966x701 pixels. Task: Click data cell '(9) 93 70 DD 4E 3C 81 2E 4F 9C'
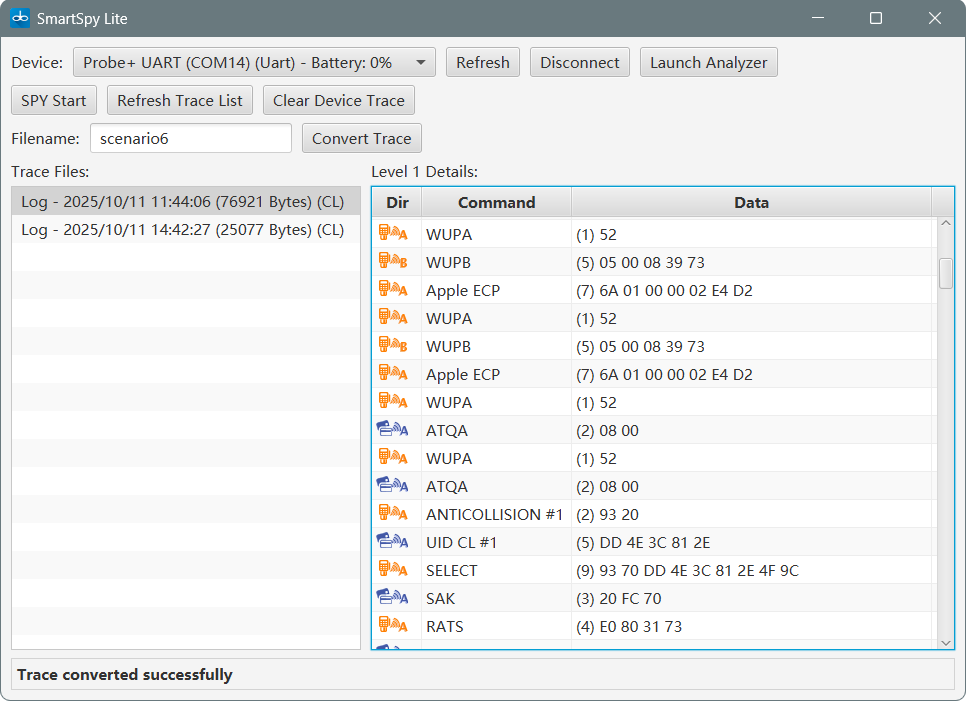pos(751,570)
